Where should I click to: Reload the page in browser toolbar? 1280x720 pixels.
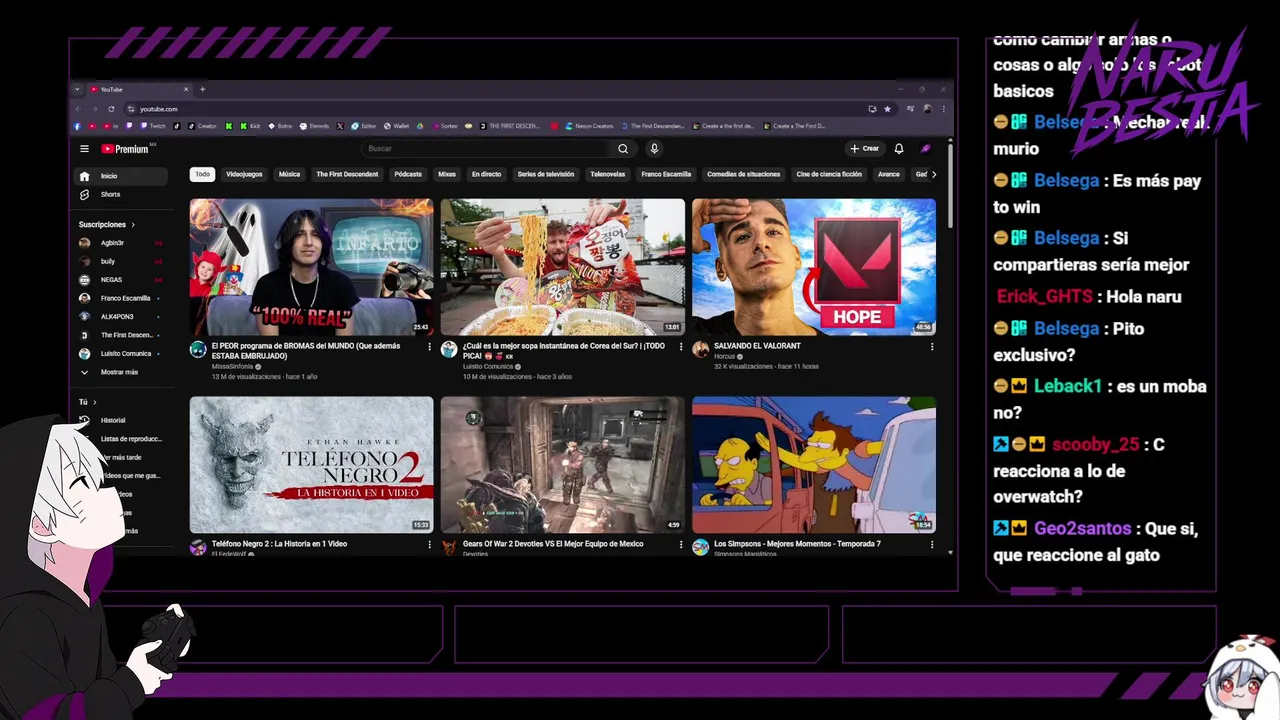point(111,109)
